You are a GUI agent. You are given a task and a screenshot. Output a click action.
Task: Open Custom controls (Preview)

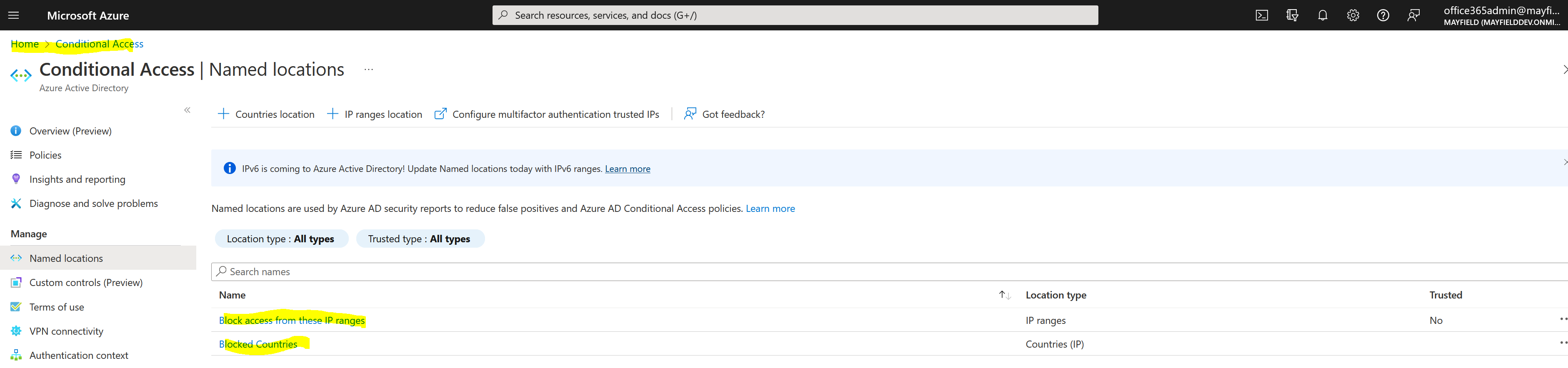(x=86, y=282)
